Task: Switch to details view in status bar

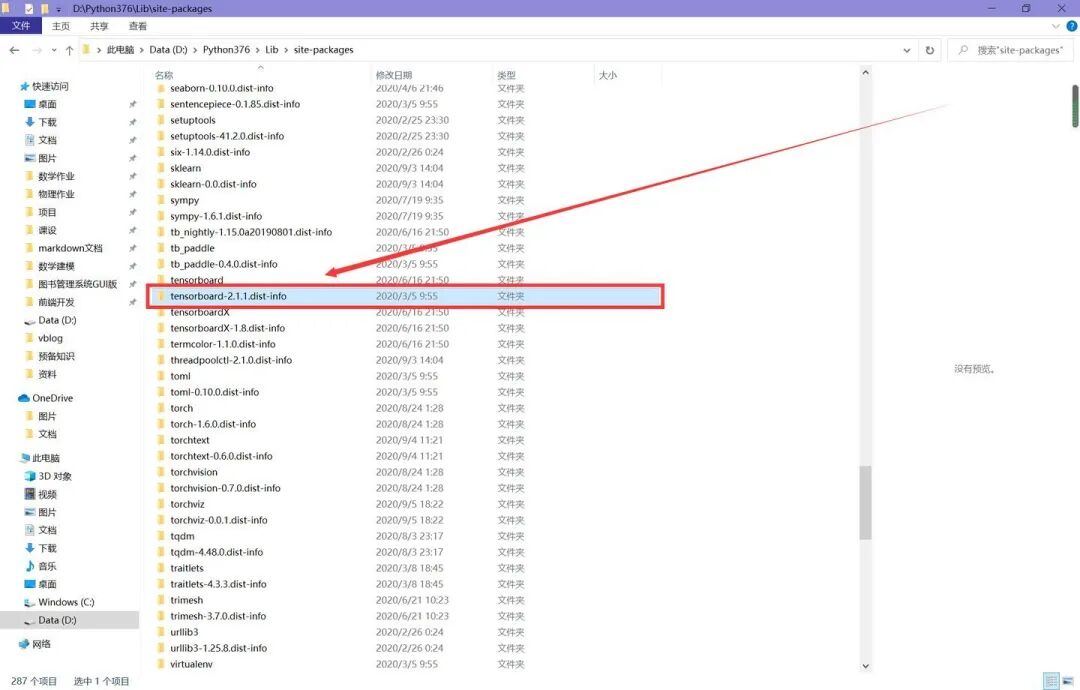Action: pyautogui.click(x=1051, y=681)
